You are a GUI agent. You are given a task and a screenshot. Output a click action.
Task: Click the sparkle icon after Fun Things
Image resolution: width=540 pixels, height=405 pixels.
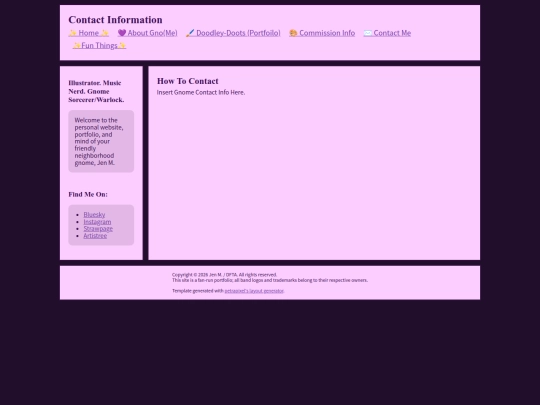[x=122, y=45]
